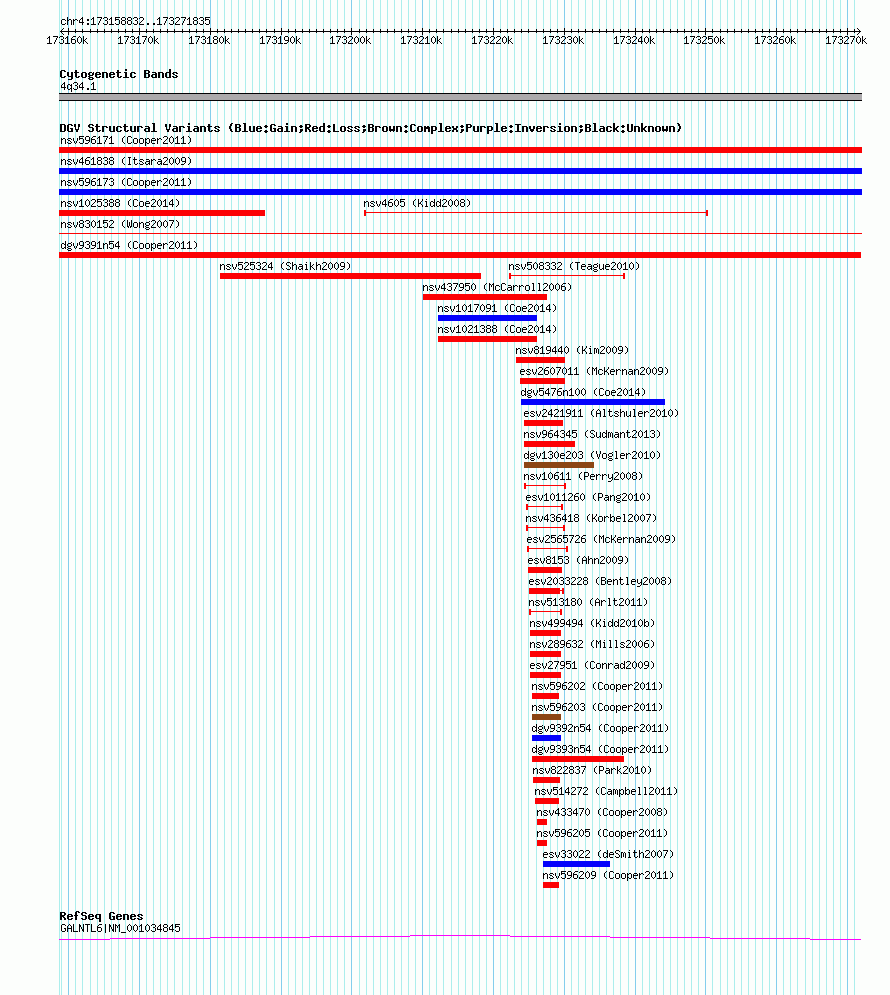Click dgv130e203 (Vogler2010) label
The height and width of the screenshot is (995, 890).
pos(592,454)
